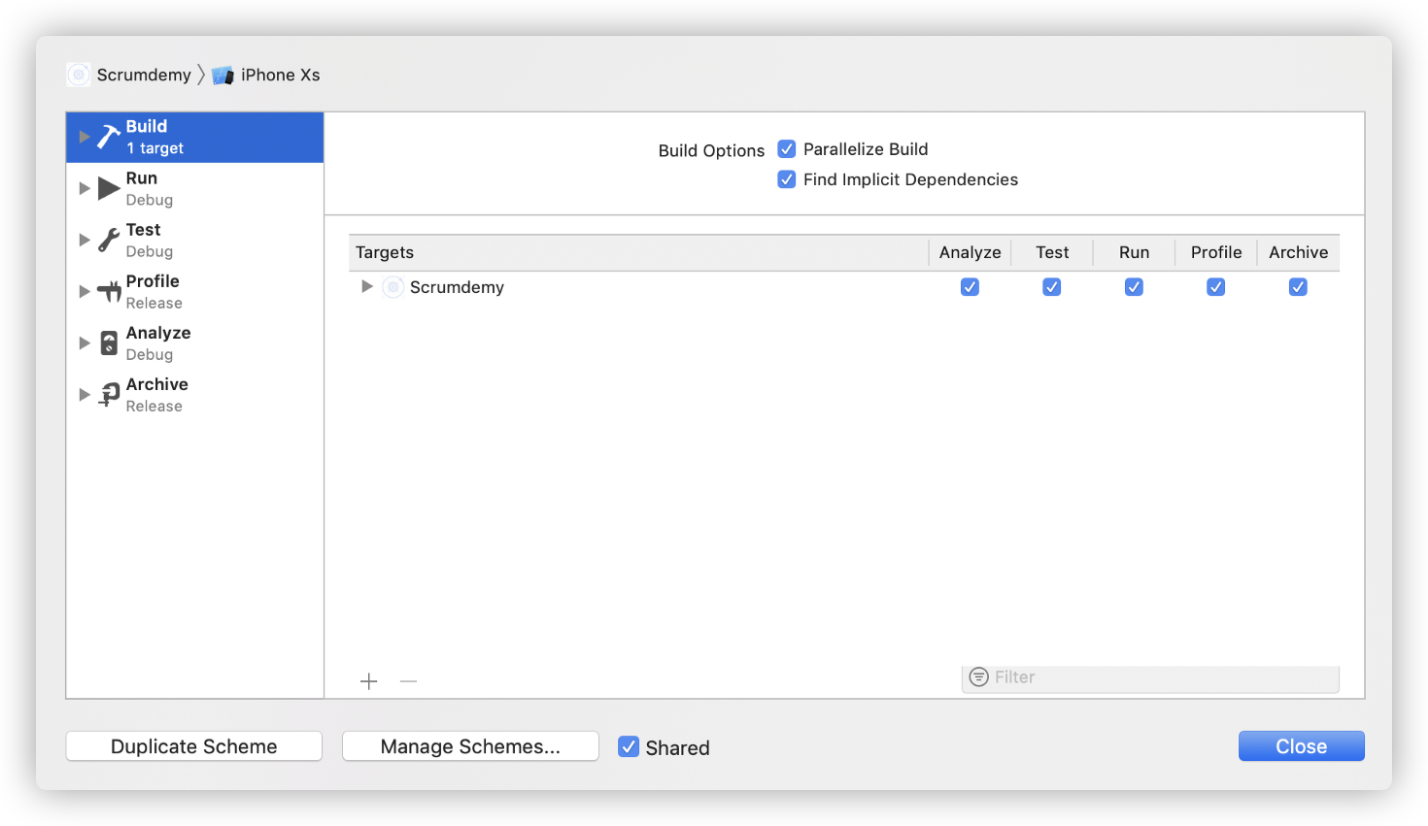Open Manage Schemes dialog
This screenshot has height=826, width=1428.
coord(470,747)
